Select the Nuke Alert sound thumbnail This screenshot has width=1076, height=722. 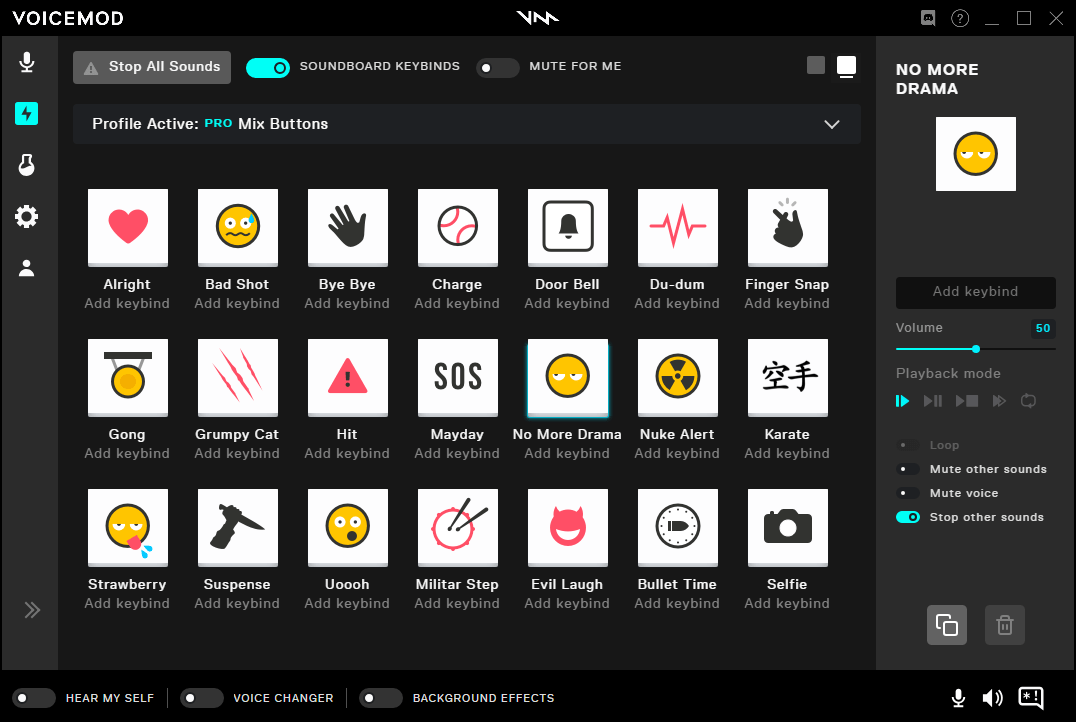point(677,377)
